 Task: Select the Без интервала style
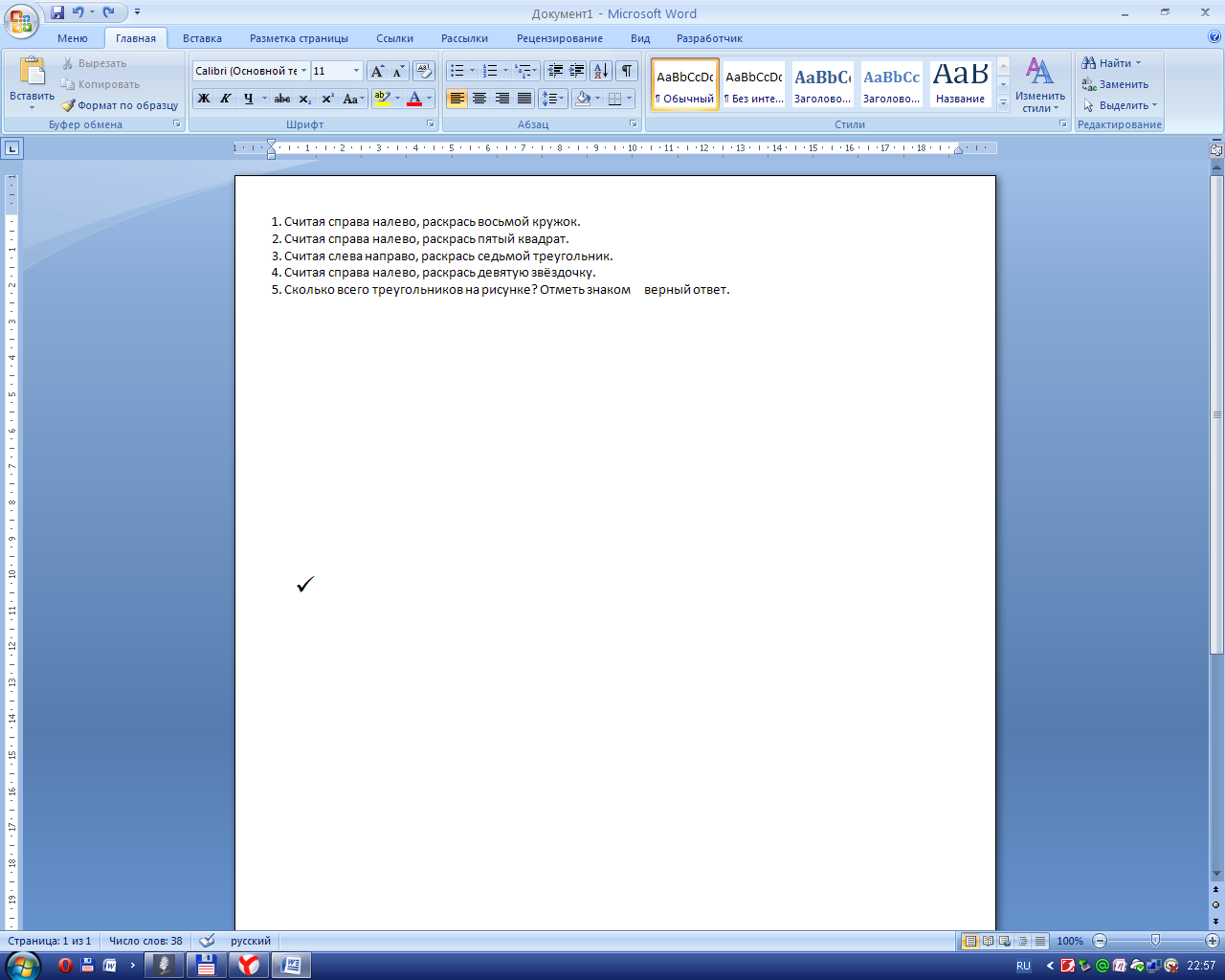754,84
